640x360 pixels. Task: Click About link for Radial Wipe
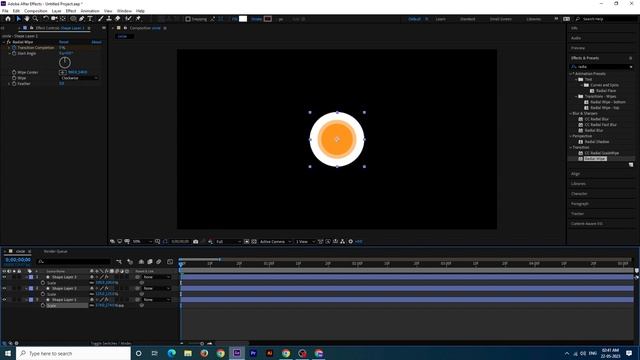coord(96,42)
